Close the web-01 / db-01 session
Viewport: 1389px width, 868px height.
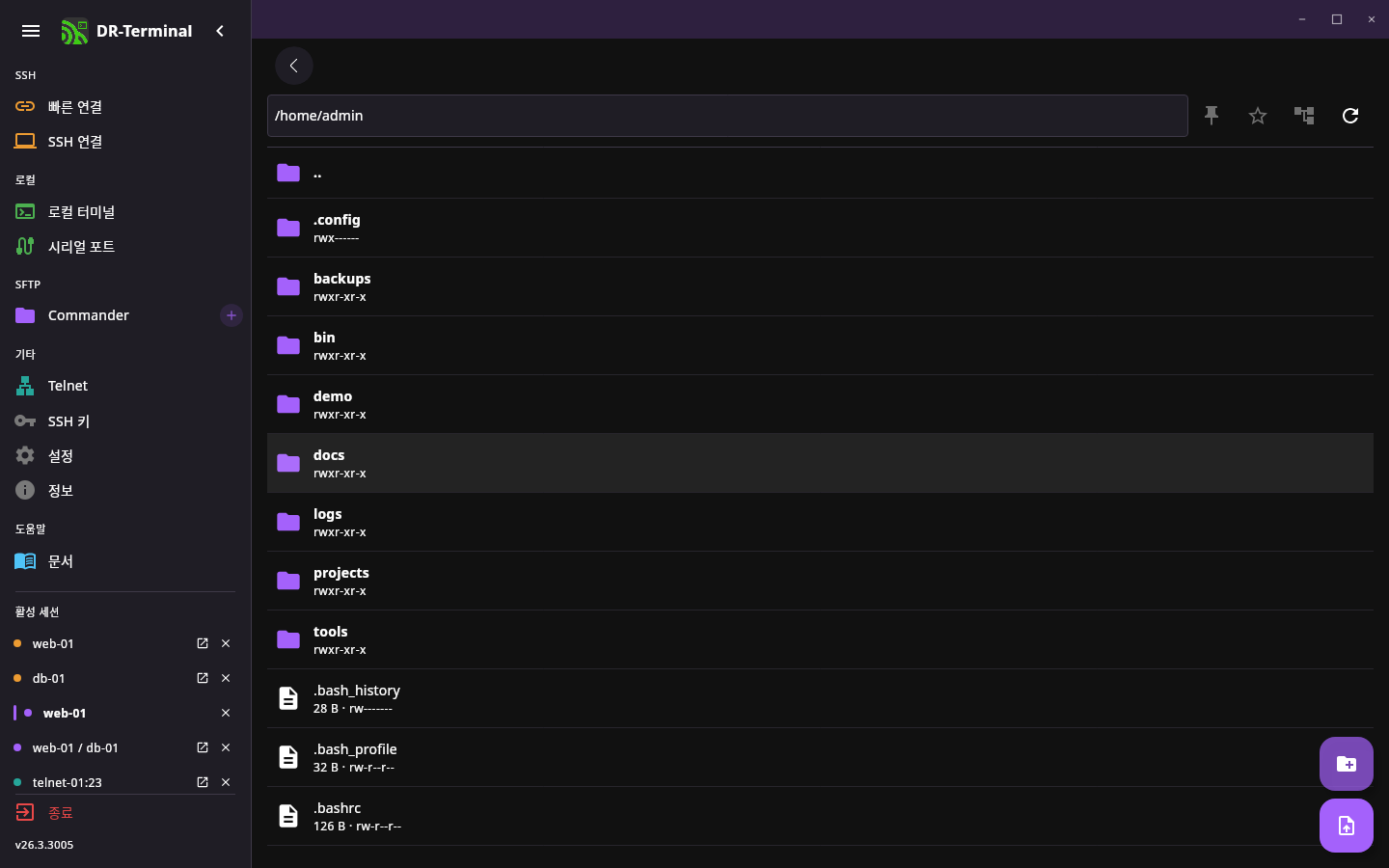pos(226,747)
